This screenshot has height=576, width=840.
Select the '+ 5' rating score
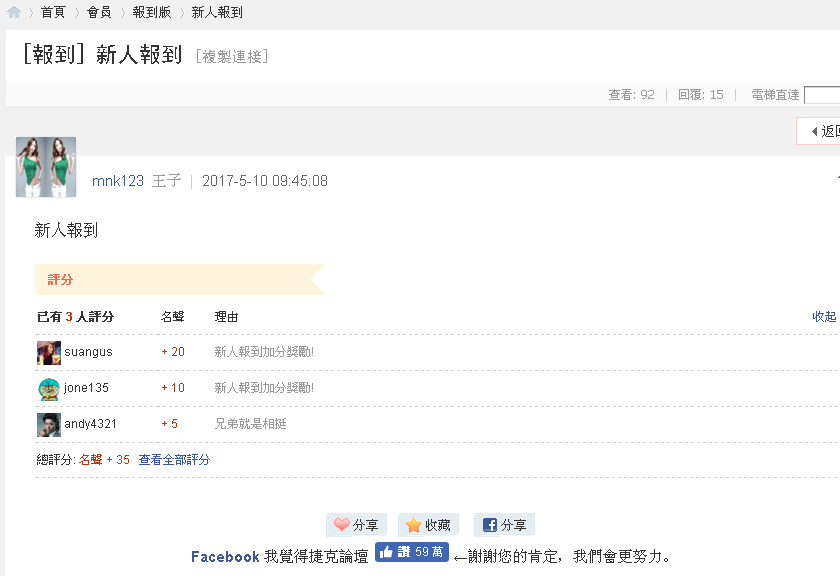(x=169, y=424)
